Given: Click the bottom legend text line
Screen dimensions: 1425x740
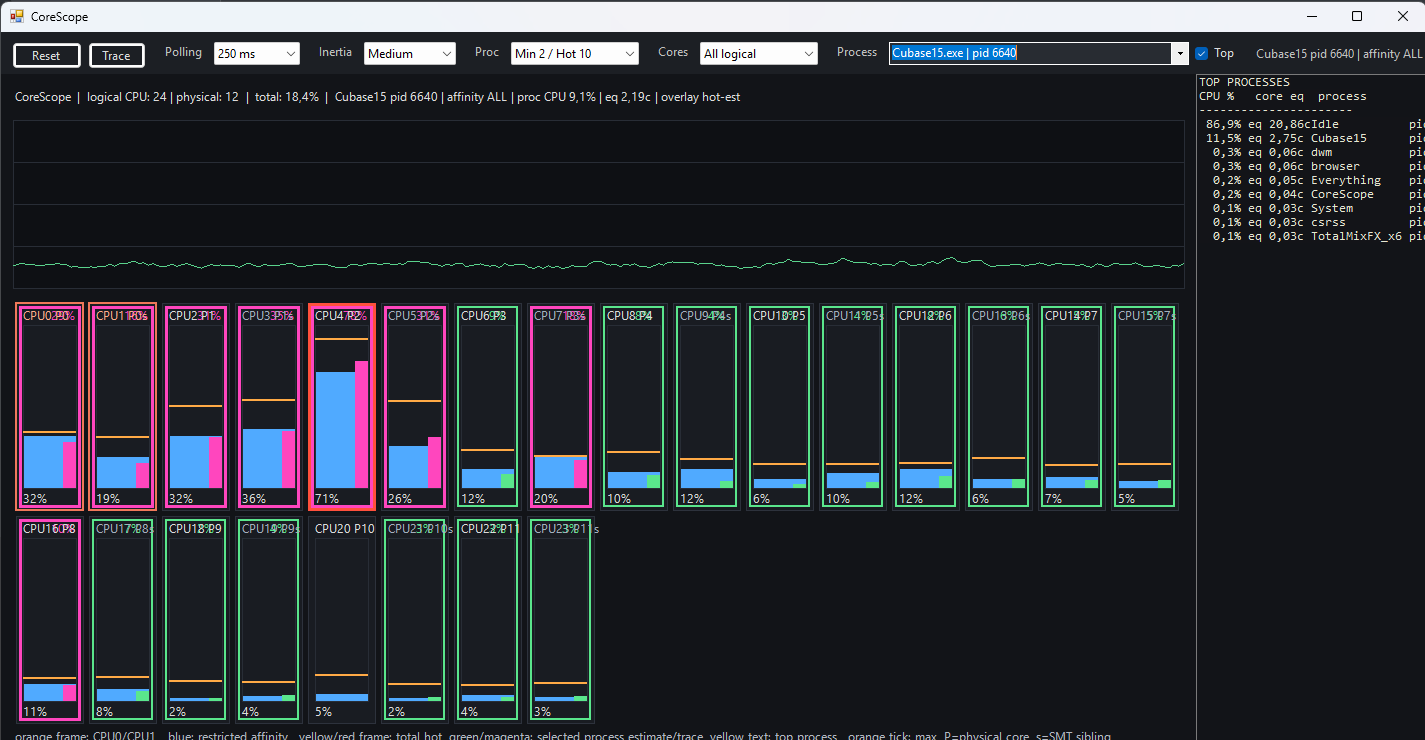Looking at the screenshot, I should [563, 735].
